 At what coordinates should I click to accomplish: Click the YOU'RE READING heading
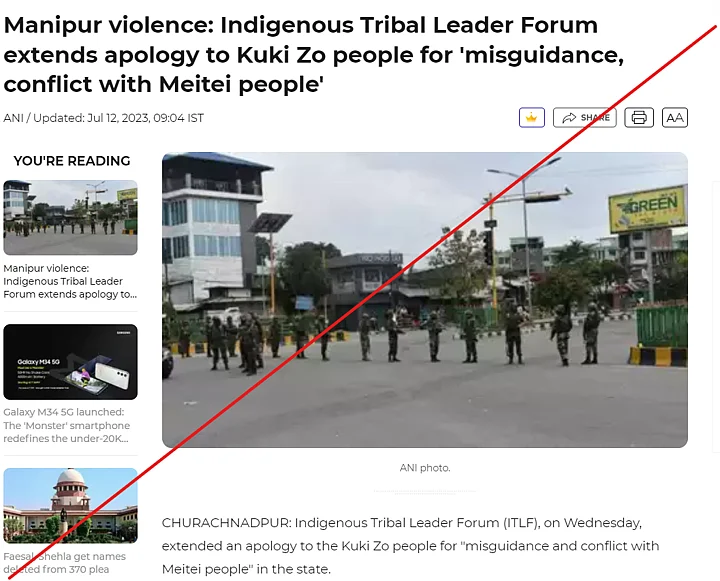[x=72, y=161]
